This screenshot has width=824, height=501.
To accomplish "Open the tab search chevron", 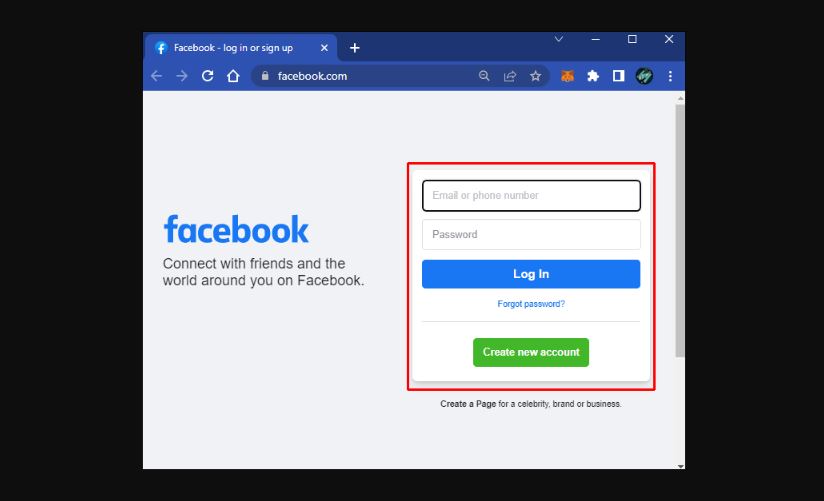I will pyautogui.click(x=559, y=39).
